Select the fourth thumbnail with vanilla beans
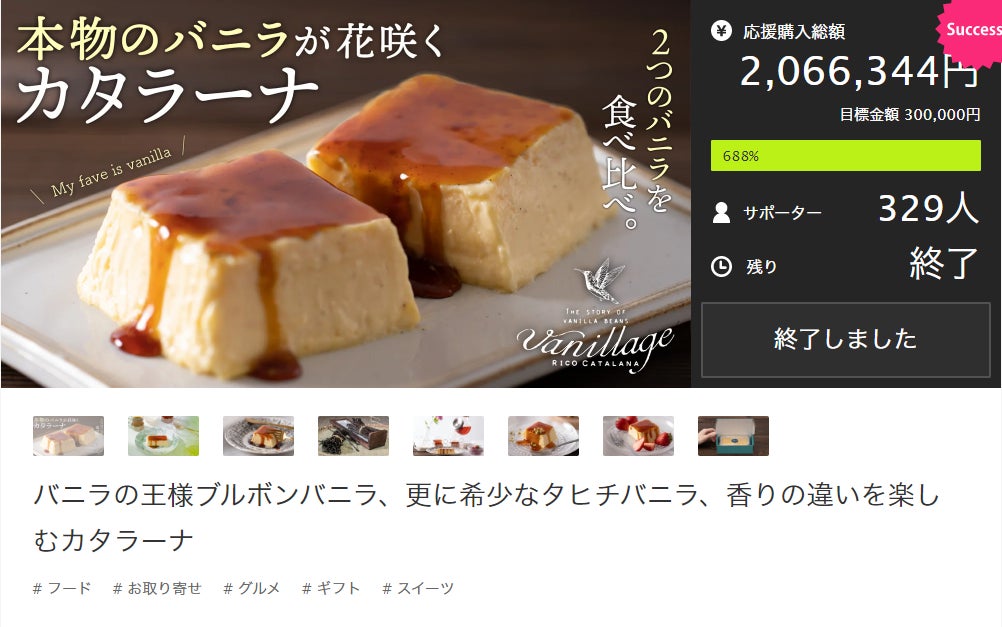The height and width of the screenshot is (627, 1002). [353, 436]
